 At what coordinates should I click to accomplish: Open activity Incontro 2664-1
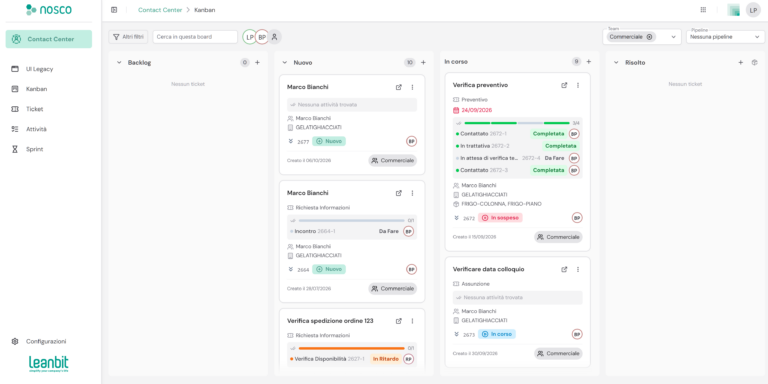pyautogui.click(x=352, y=231)
